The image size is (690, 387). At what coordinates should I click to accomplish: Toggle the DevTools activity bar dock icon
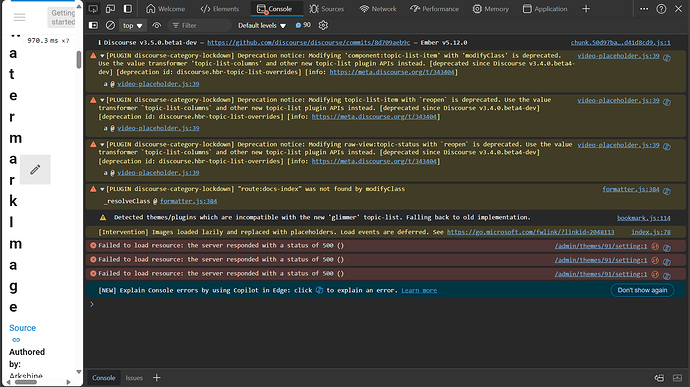point(128,9)
